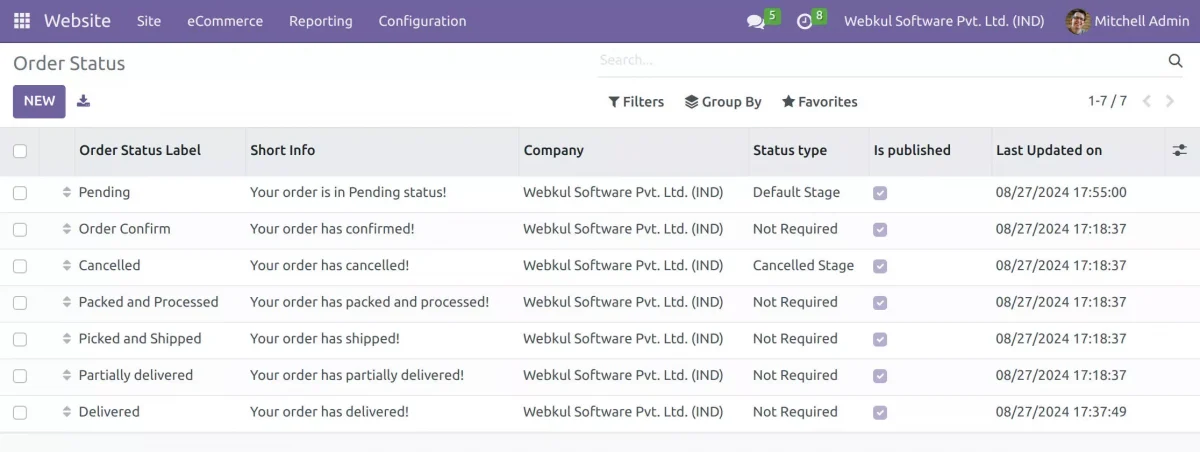The width and height of the screenshot is (1200, 452).
Task: Click the 1-7 / 7 pager counter
Action: point(1107,101)
